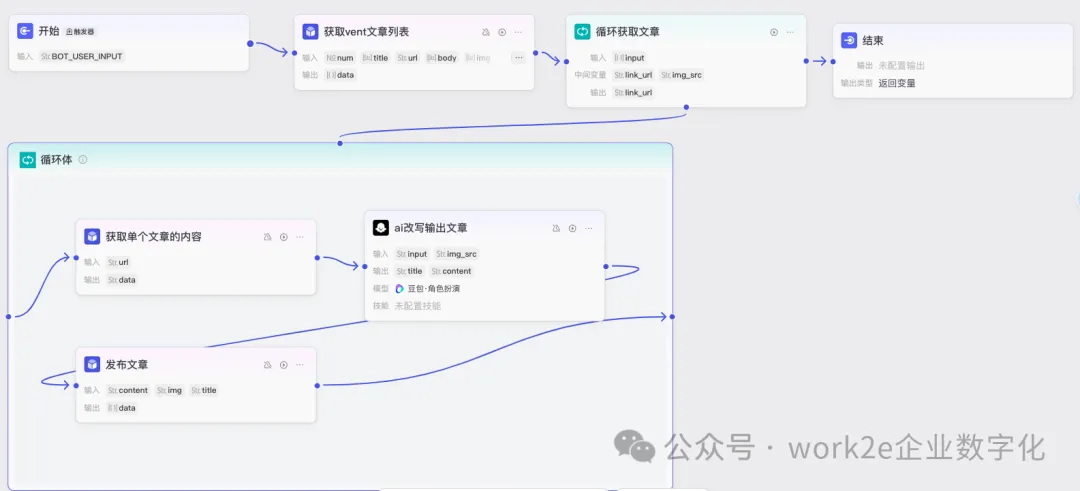Screen dimensions: 1080x491
Task: Select the 获取单个文章的内容 node title
Action: tap(154, 237)
